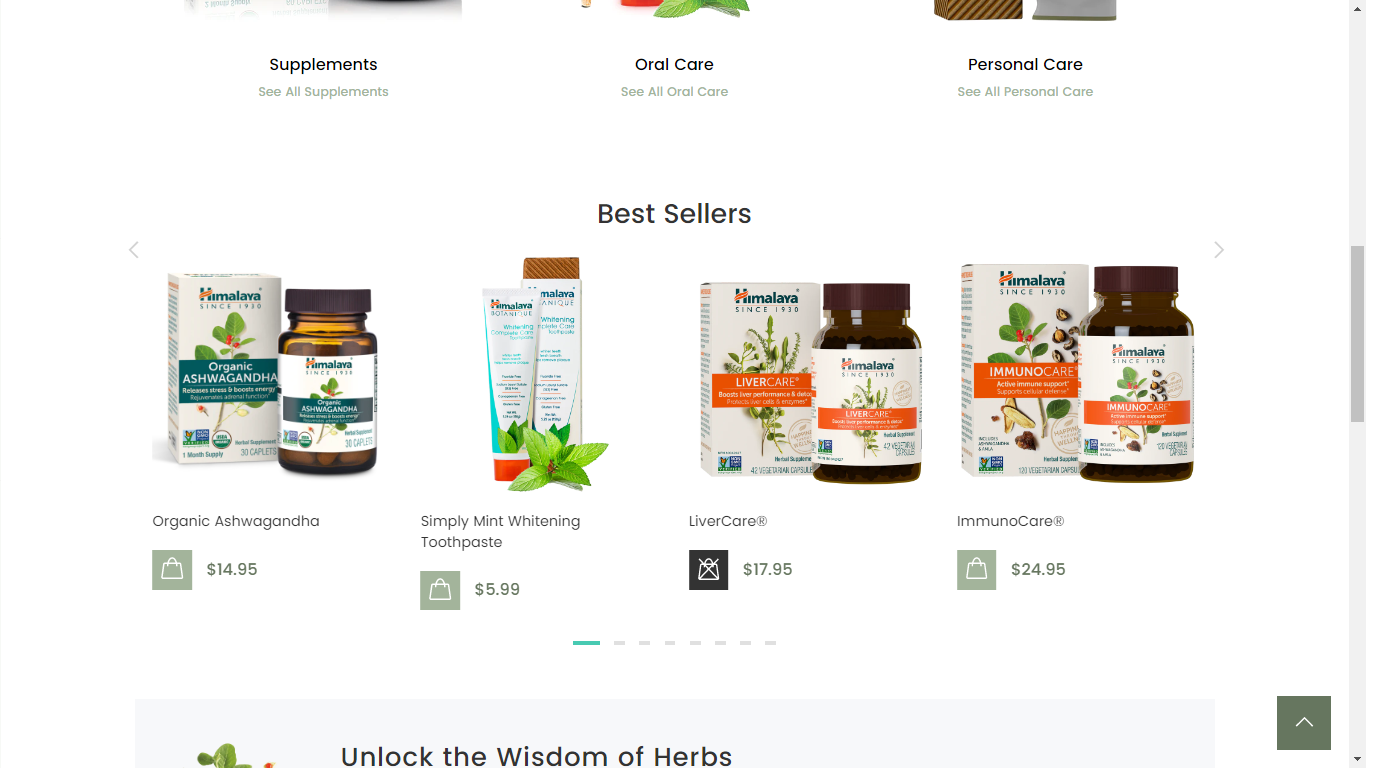Click the scrollbar down arrow

(x=1357, y=759)
